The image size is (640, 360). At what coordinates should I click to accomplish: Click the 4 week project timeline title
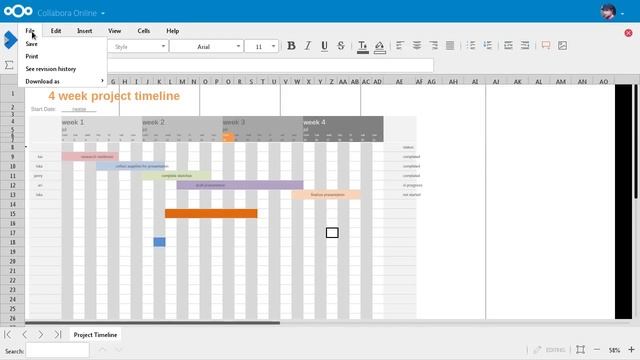click(114, 96)
